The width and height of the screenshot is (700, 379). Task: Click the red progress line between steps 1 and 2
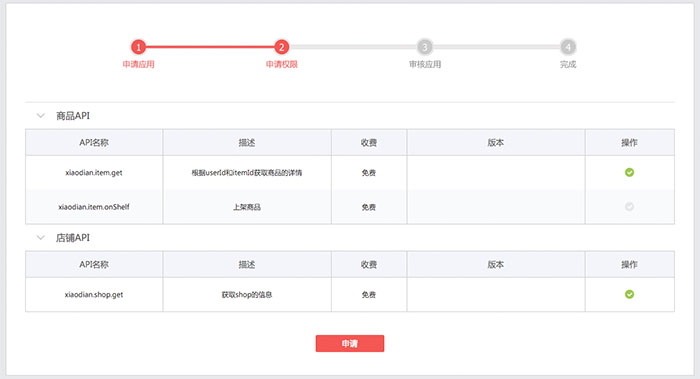210,47
